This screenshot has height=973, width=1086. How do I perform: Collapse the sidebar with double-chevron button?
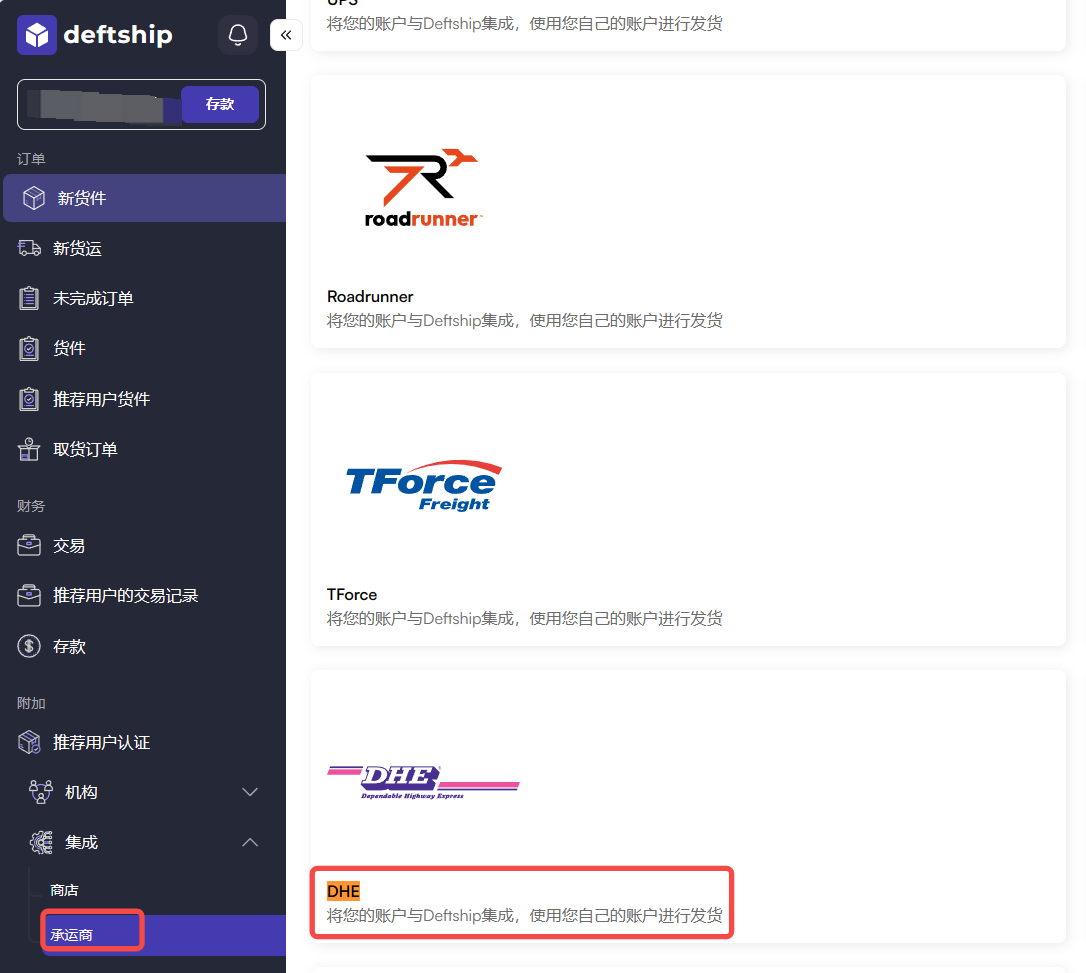coord(286,35)
